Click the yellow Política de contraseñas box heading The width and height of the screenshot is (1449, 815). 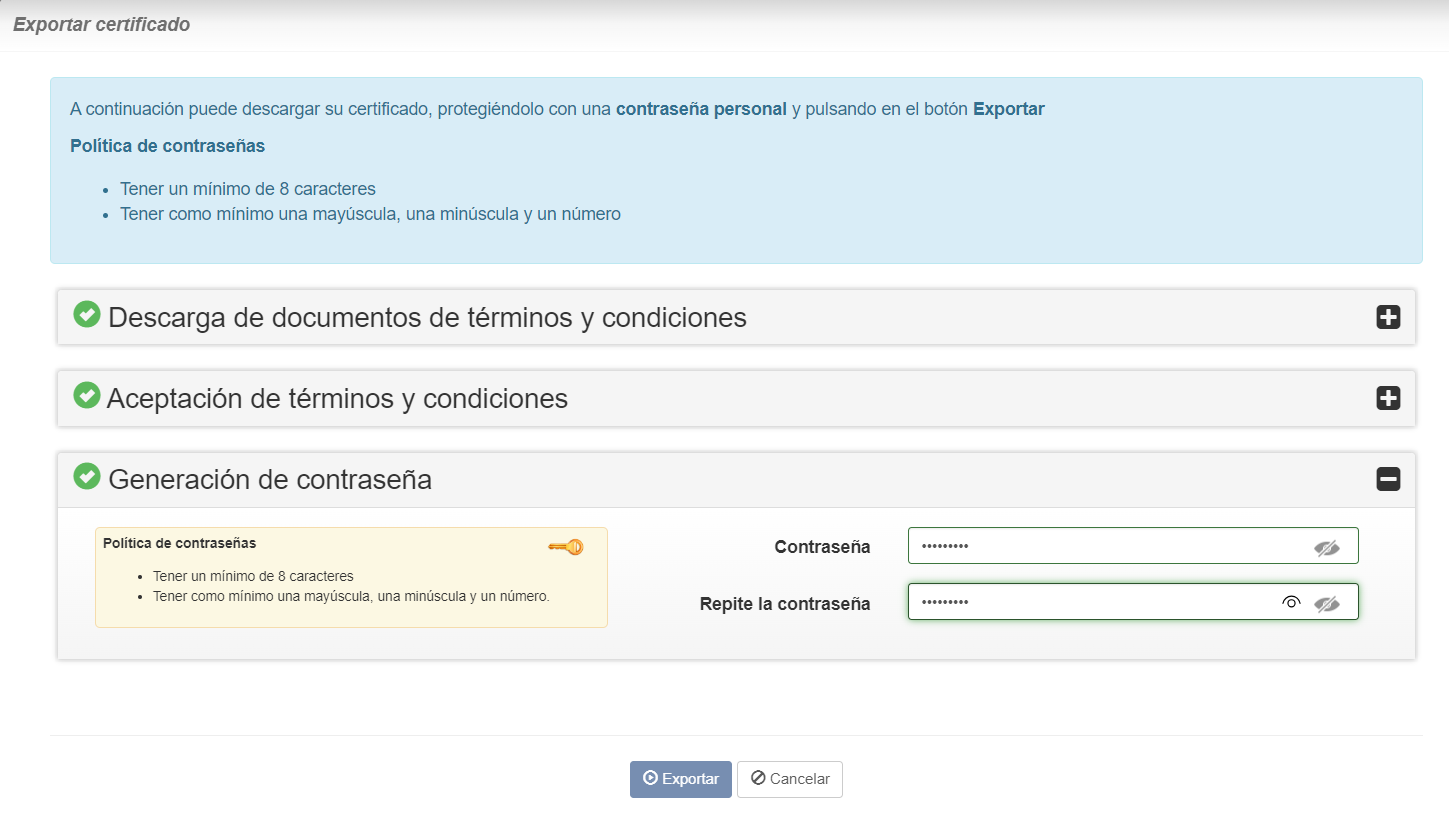coord(180,543)
